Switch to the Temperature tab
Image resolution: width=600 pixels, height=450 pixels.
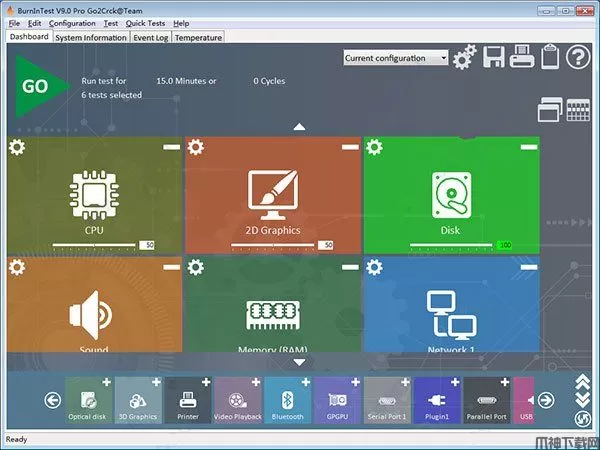click(x=198, y=37)
